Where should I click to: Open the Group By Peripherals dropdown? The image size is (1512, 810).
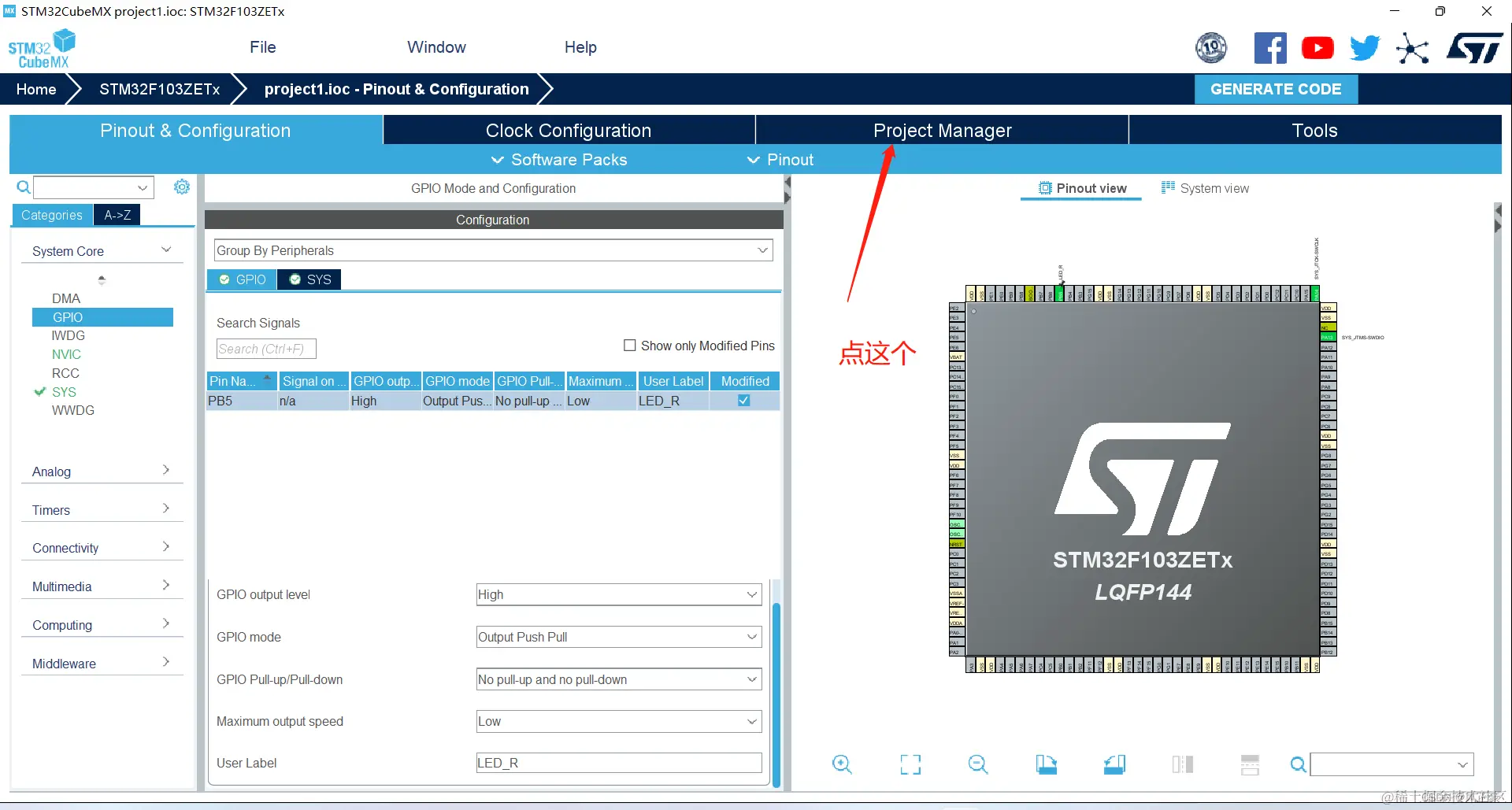point(493,250)
